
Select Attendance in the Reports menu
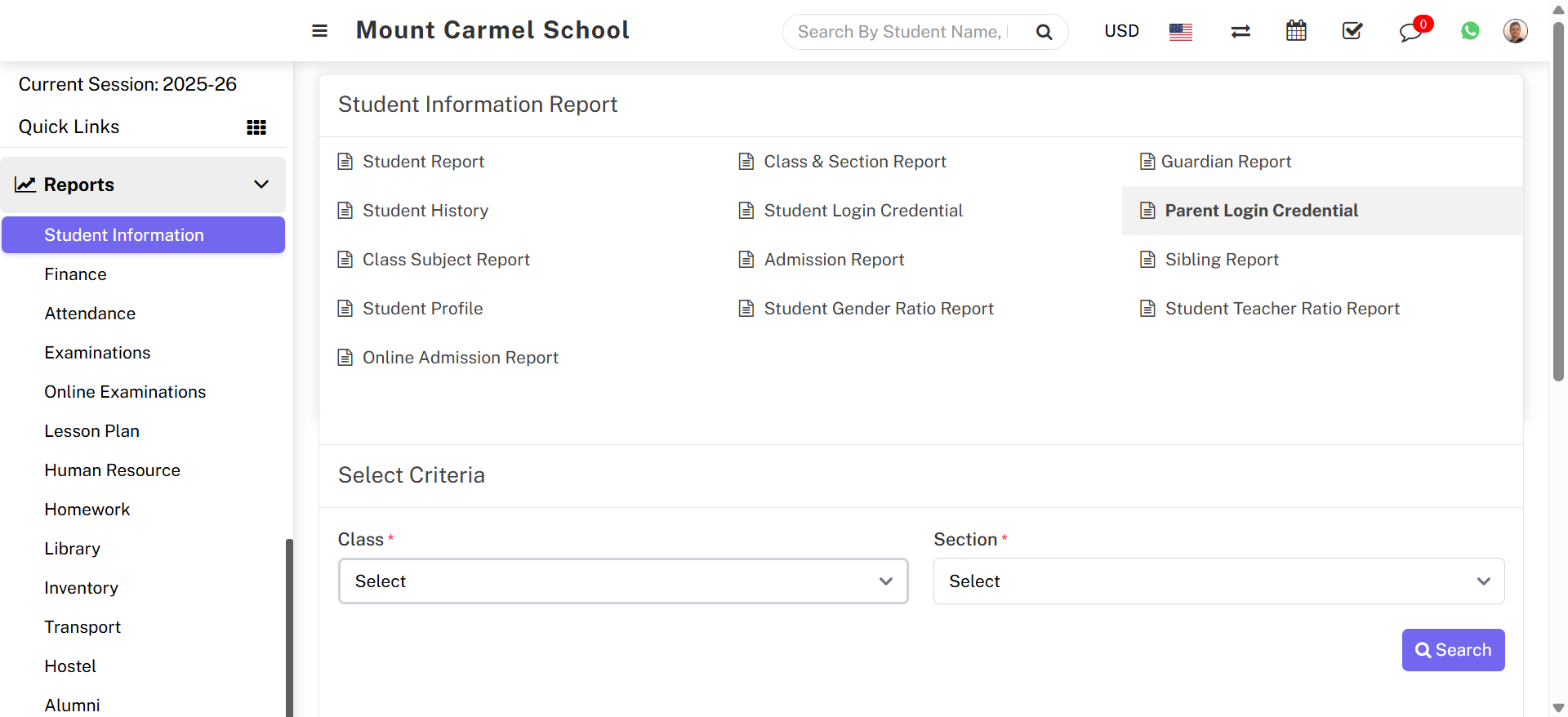tap(90, 314)
